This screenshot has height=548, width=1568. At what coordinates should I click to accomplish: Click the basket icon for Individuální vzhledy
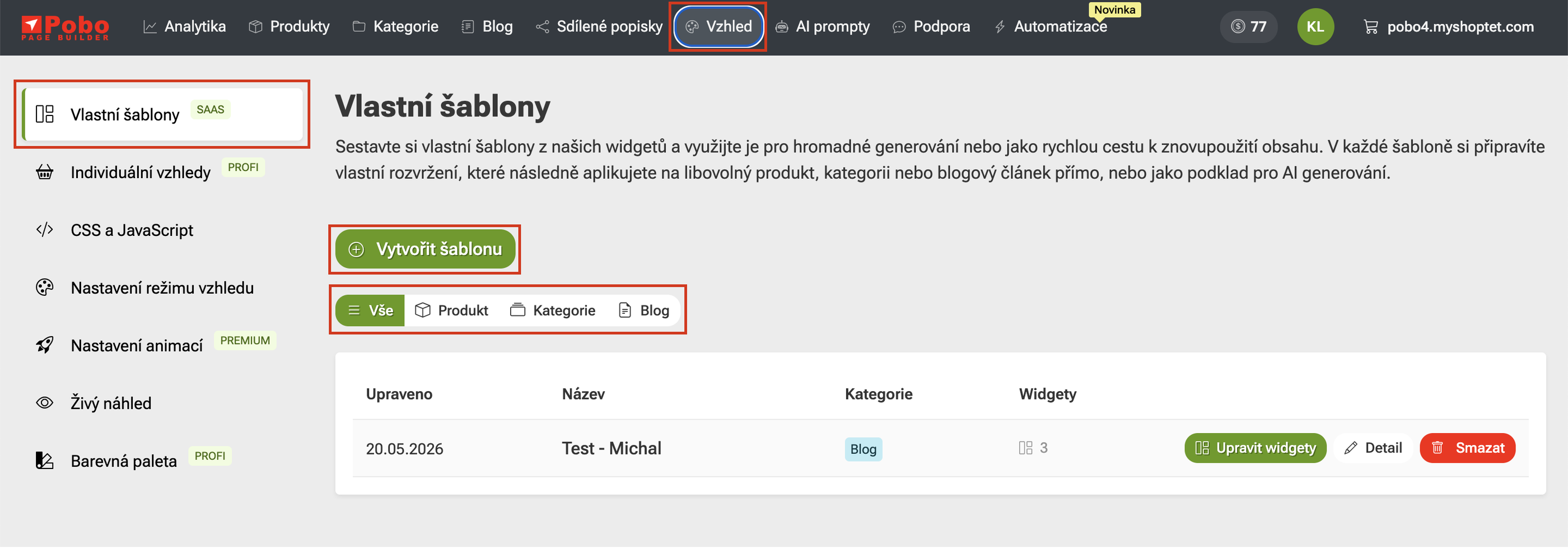44,173
